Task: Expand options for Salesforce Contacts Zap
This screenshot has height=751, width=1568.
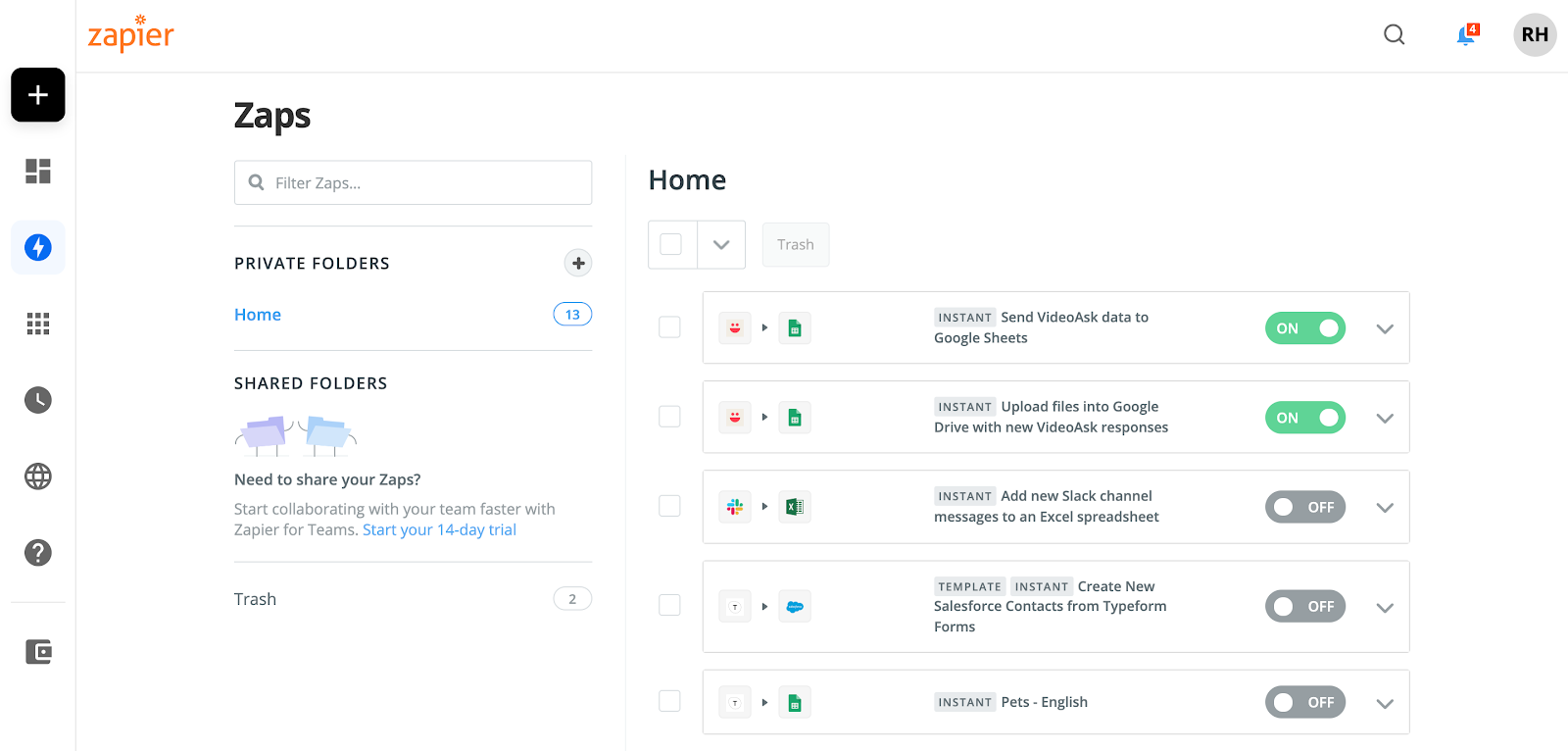Action: click(1385, 607)
